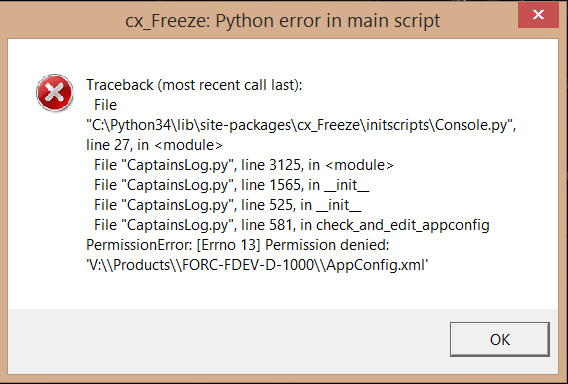Click the 'Traceback (most recent call last):' line
The height and width of the screenshot is (384, 568).
[194, 85]
